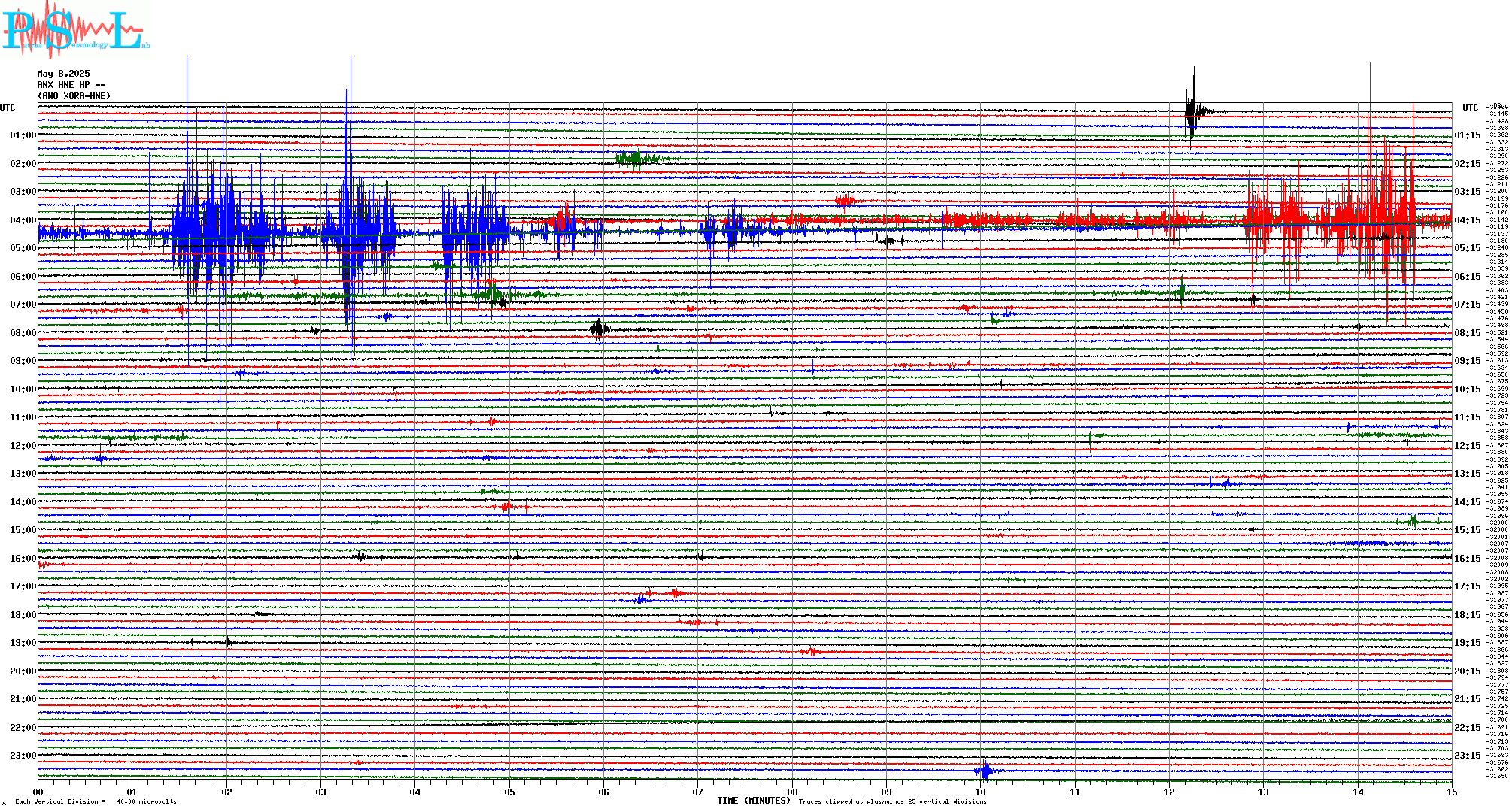Click the left-side 'UTC' label

(x=8, y=108)
